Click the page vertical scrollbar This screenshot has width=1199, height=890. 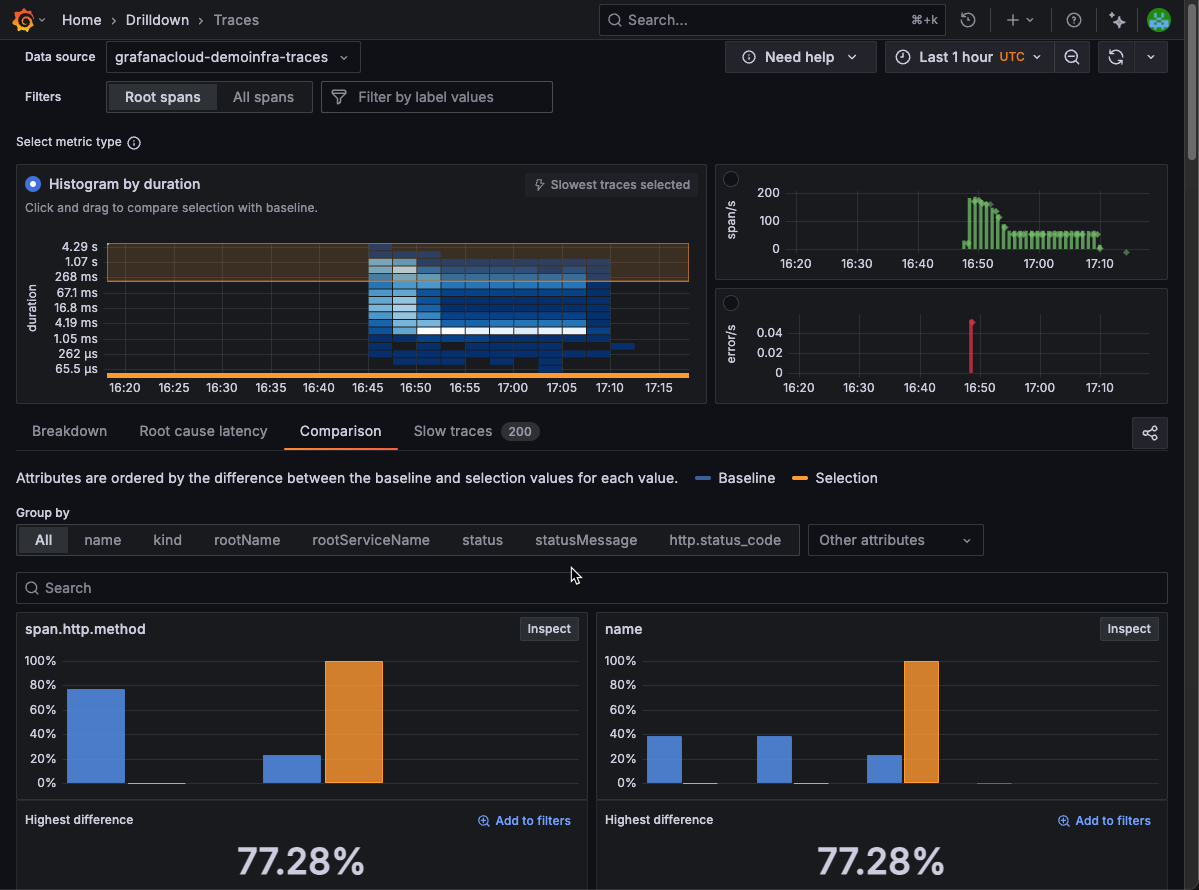click(x=1191, y=84)
